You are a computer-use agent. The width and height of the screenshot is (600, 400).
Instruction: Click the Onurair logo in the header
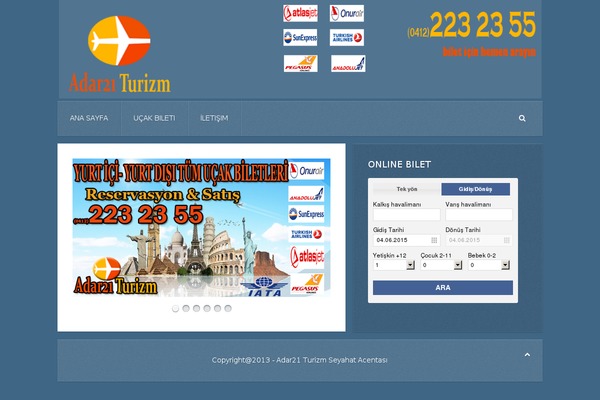[x=347, y=13]
